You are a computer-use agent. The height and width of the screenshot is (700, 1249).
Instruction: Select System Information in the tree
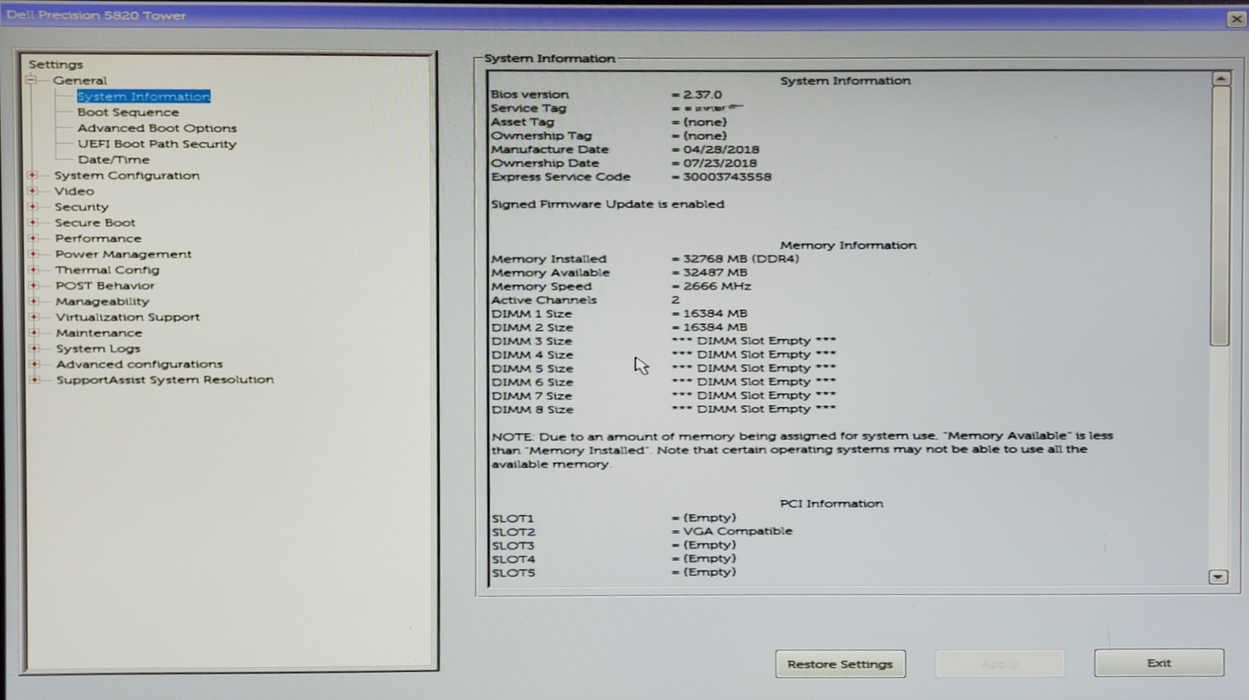[x=143, y=97]
